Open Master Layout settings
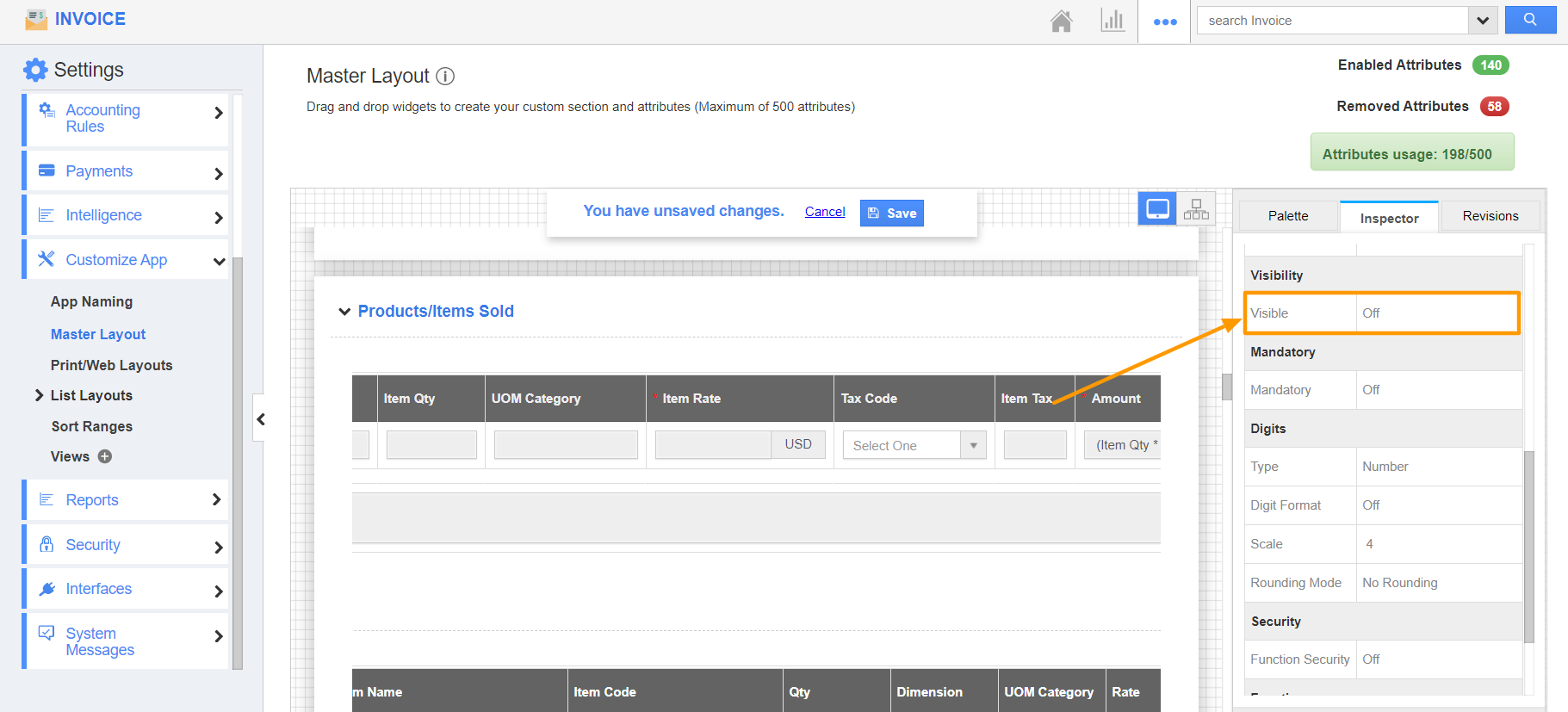Screen dimensions: 1568x712 (x=98, y=334)
